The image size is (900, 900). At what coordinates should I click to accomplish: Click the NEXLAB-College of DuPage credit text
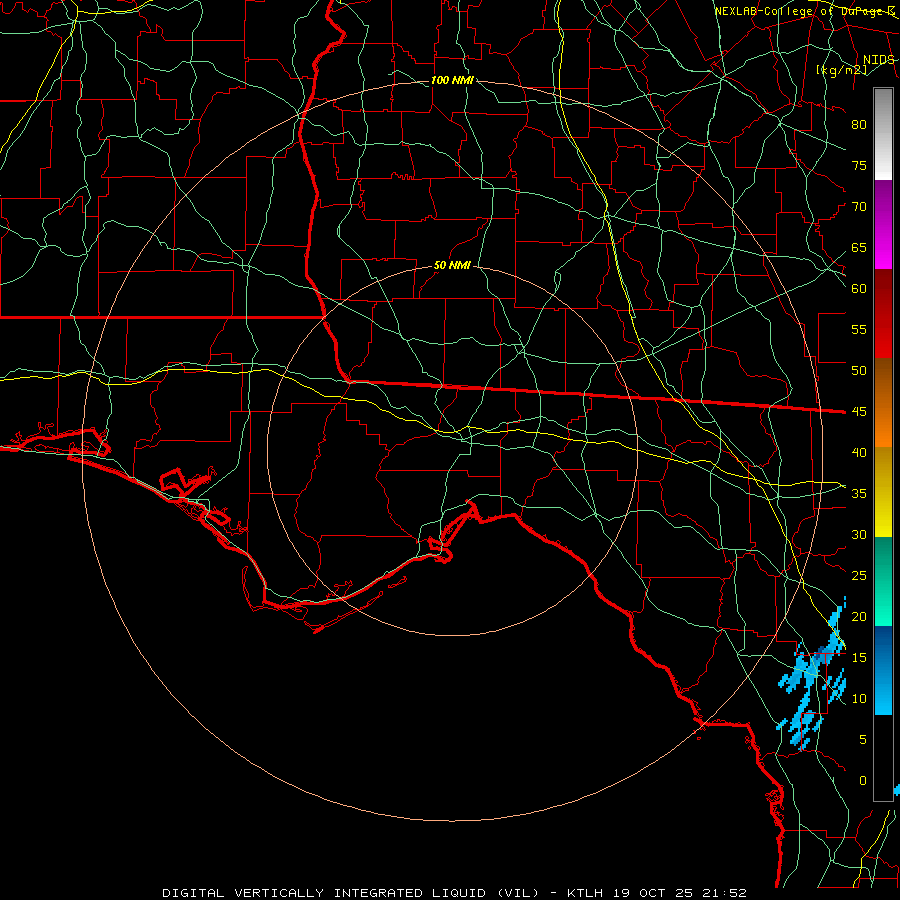tap(805, 11)
